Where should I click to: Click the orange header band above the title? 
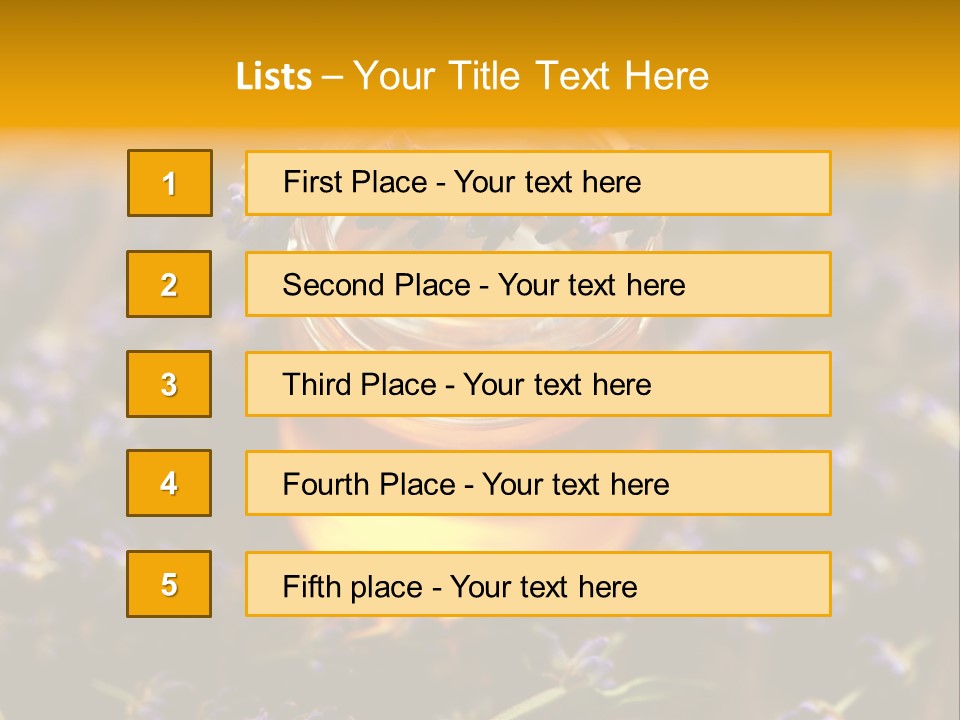(x=480, y=22)
